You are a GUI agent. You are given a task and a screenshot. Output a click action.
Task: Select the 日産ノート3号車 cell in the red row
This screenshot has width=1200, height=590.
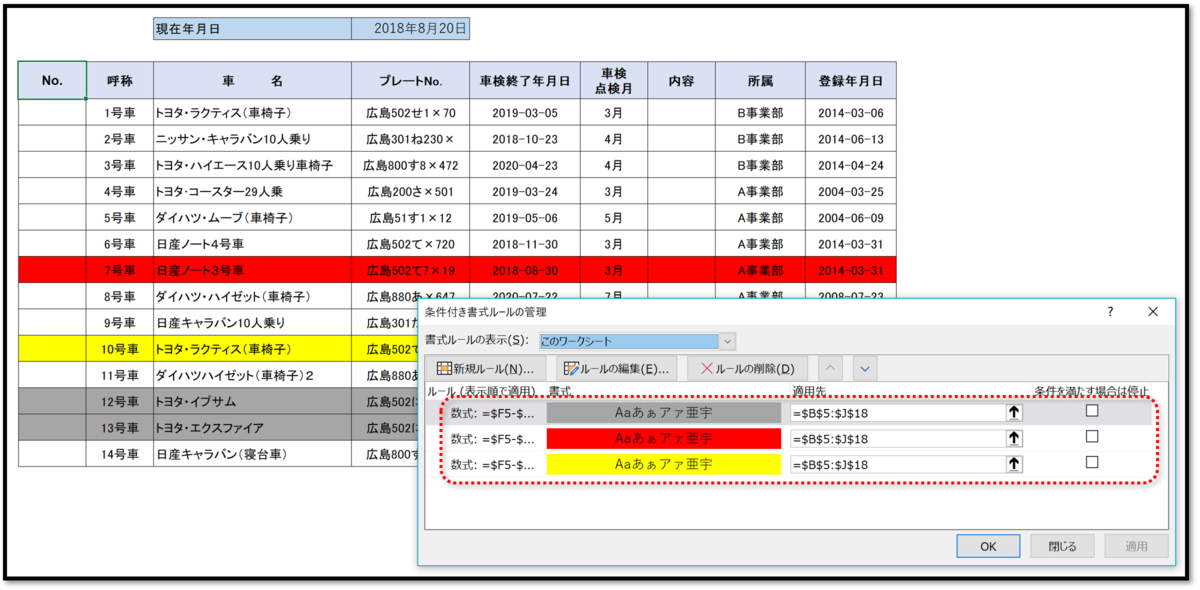(253, 270)
